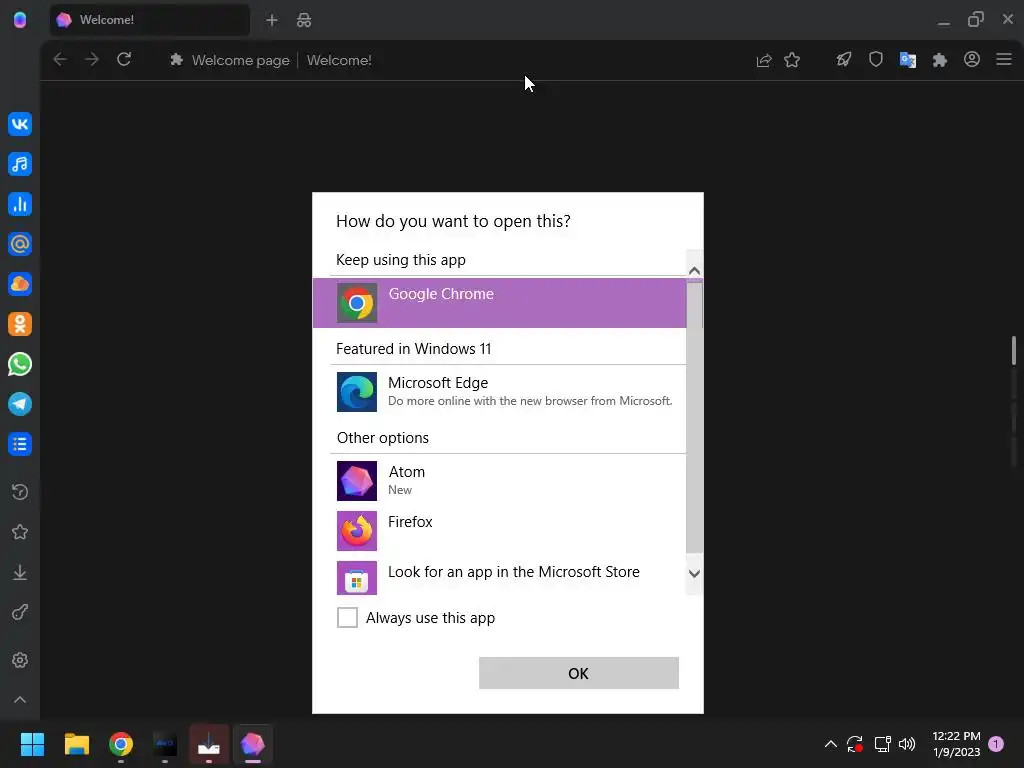Open browsing history from sidebar
1024x768 pixels.
point(20,492)
